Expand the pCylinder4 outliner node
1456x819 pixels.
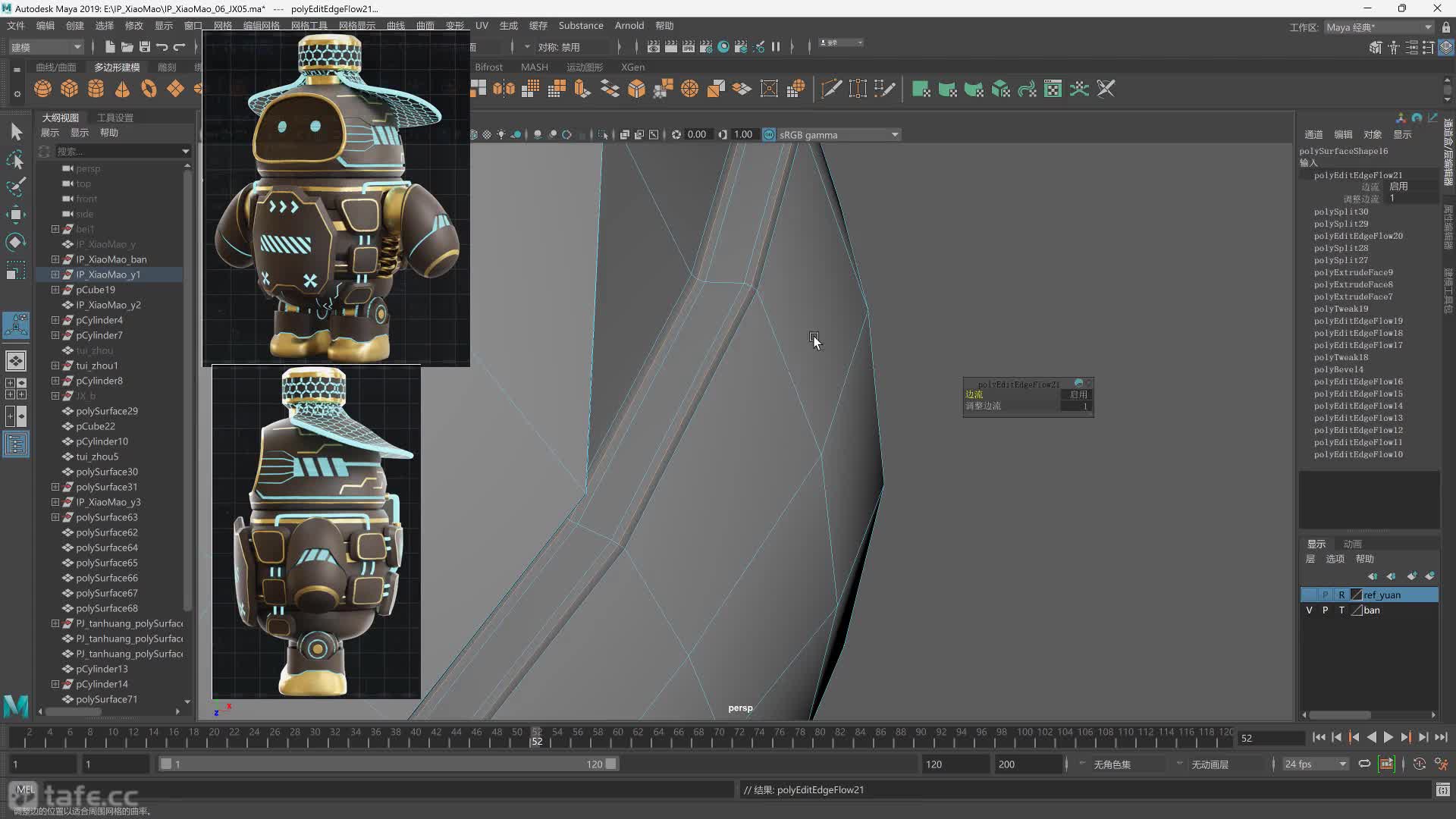[55, 320]
